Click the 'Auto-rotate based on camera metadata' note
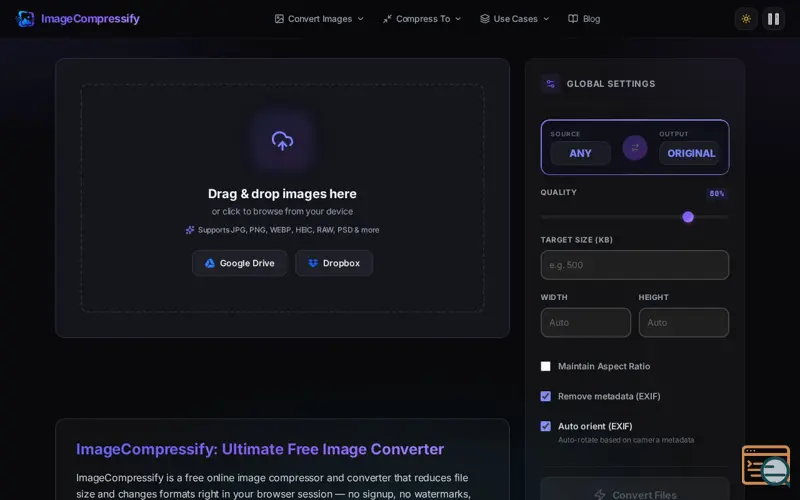800x500 pixels. pyautogui.click(x=626, y=440)
